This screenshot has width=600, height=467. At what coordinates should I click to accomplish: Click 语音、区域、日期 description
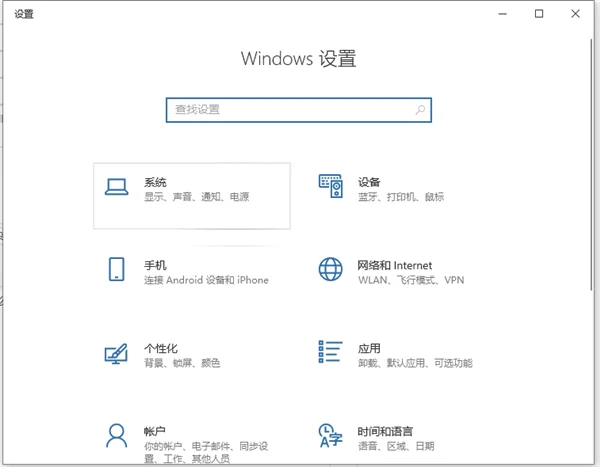click(396, 446)
